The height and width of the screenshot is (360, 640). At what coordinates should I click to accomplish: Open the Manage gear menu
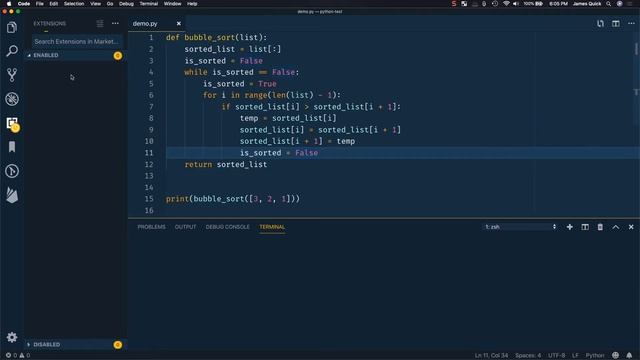coord(12,337)
